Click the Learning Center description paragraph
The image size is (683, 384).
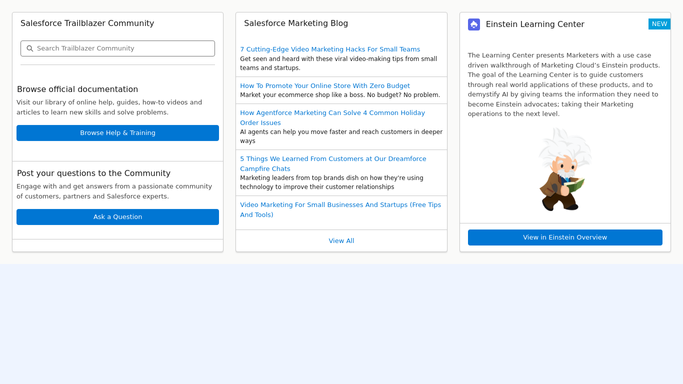click(564, 84)
